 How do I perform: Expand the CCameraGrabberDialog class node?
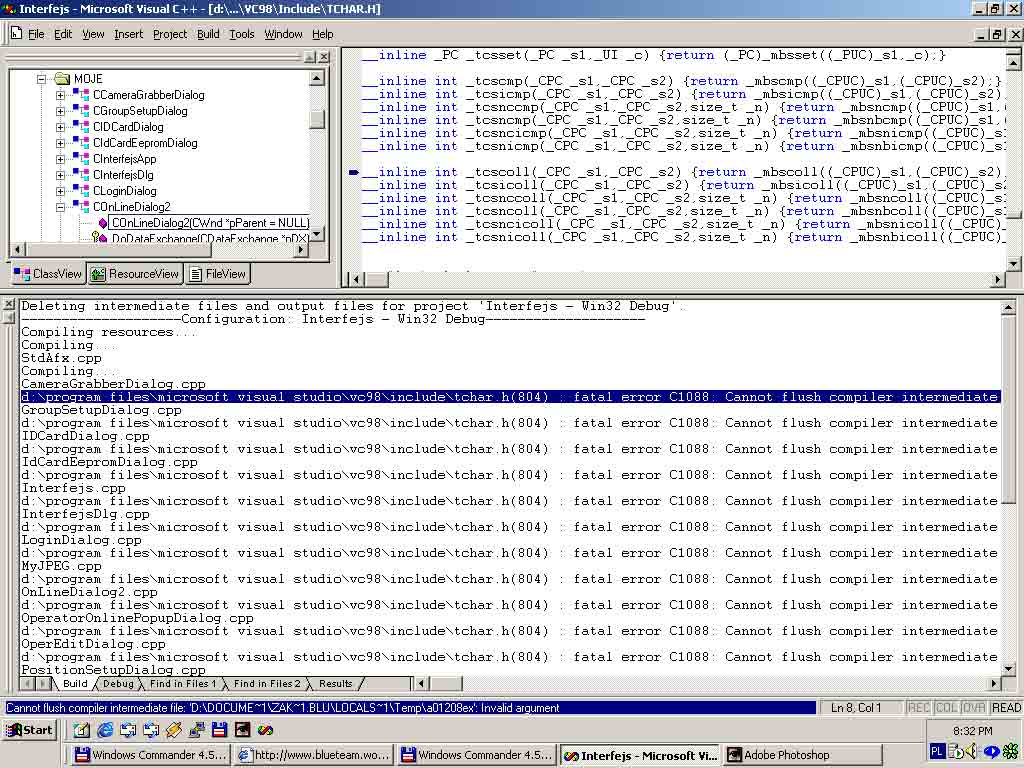click(x=60, y=95)
